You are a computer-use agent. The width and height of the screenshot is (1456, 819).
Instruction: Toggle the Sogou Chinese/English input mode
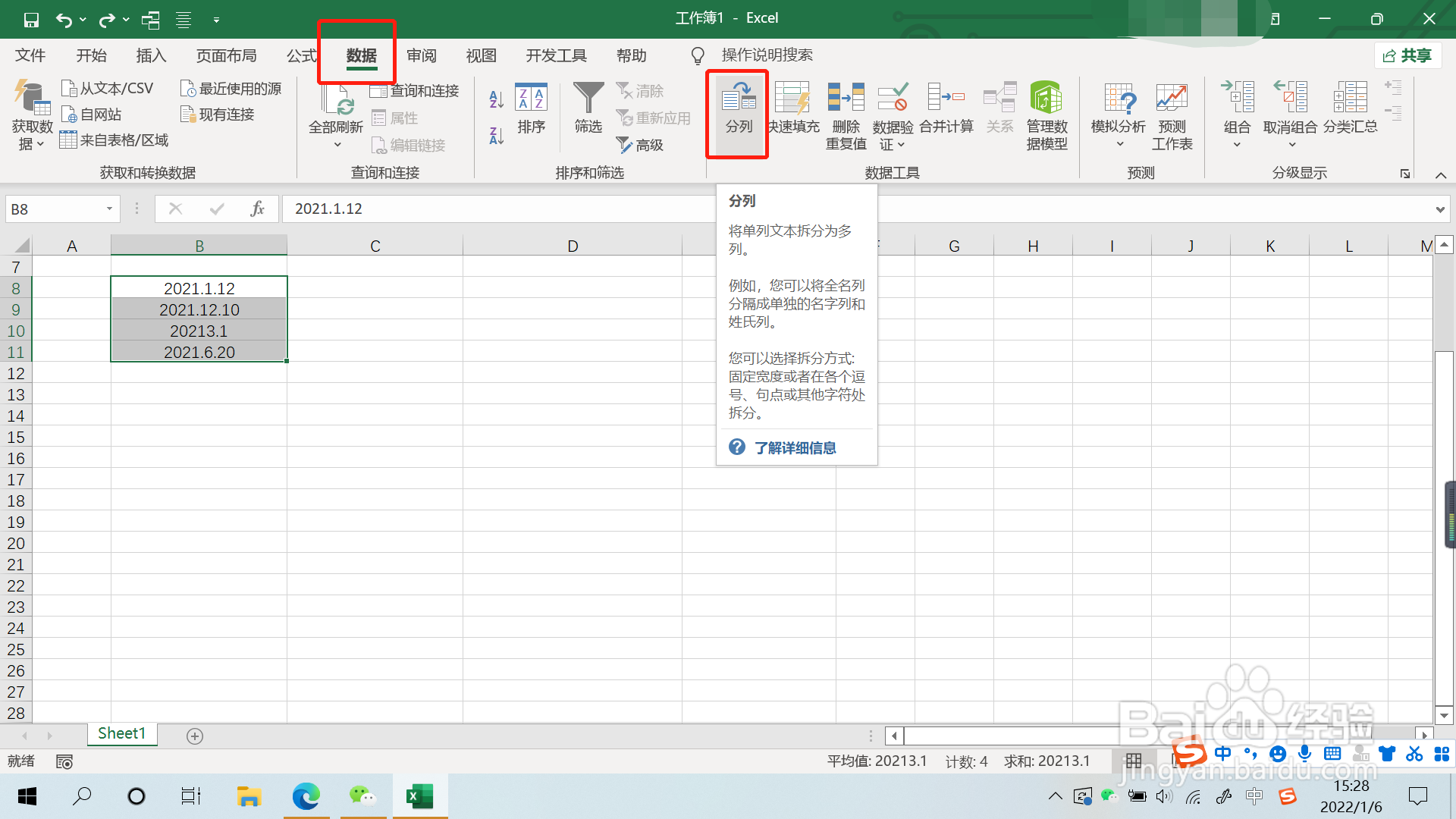pyautogui.click(x=1222, y=754)
